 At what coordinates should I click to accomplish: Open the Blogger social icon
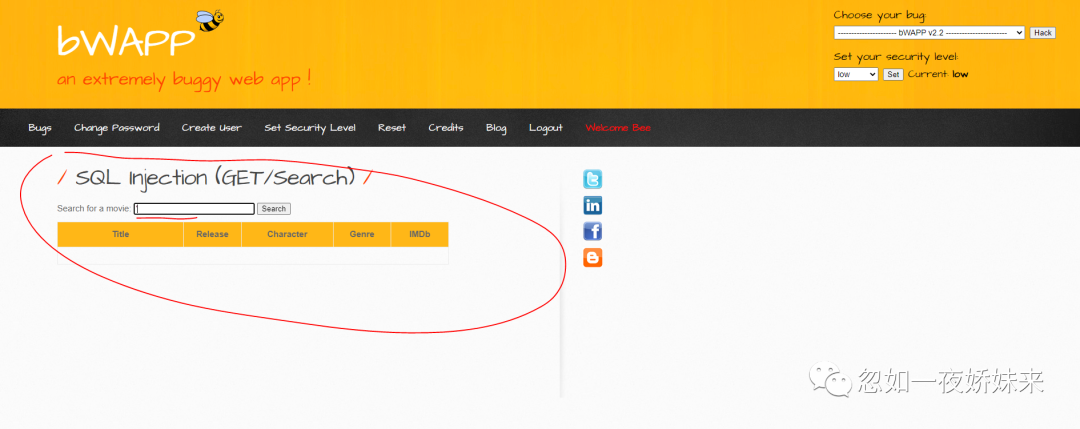592,258
